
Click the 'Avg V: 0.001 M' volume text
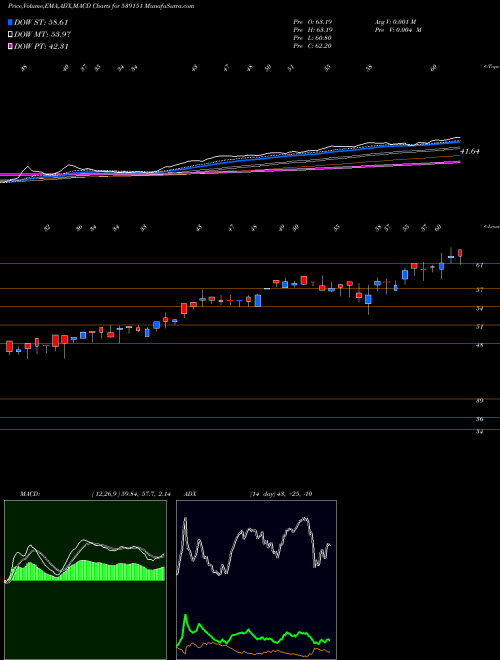[x=395, y=22]
